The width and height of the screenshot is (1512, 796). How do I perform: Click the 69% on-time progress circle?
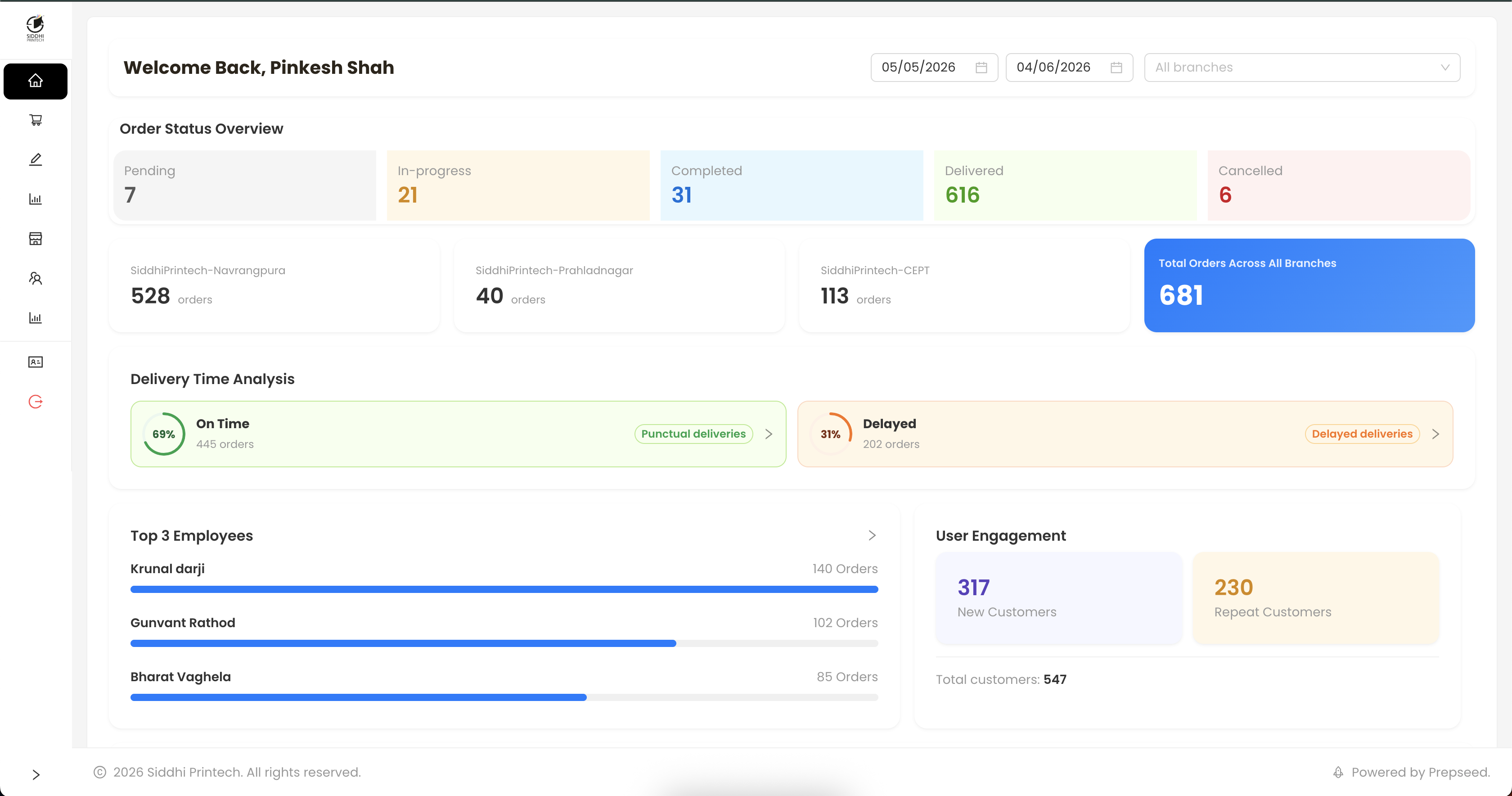click(164, 434)
